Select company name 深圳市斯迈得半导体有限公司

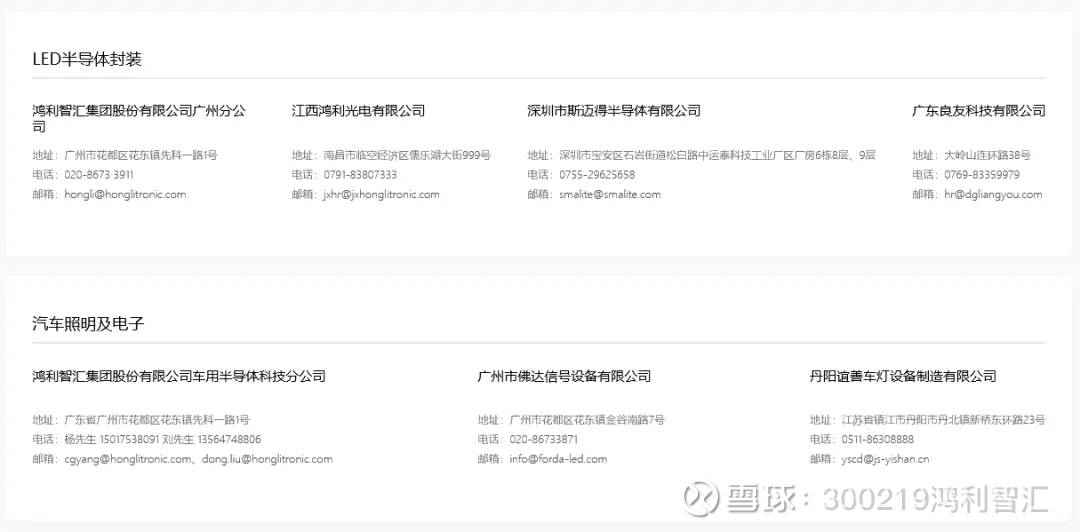click(x=614, y=110)
